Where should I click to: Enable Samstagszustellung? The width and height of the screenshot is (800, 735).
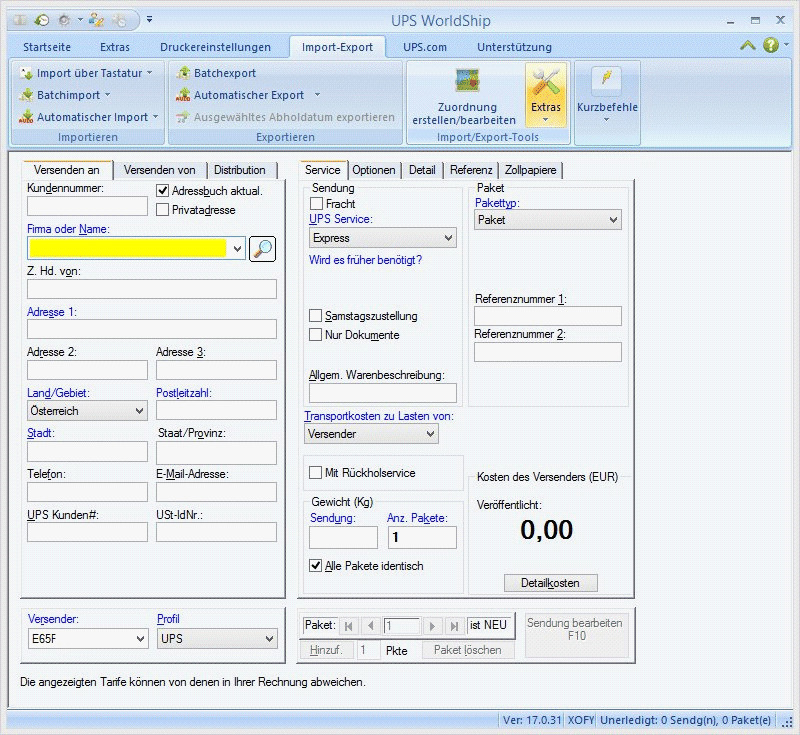tap(315, 316)
